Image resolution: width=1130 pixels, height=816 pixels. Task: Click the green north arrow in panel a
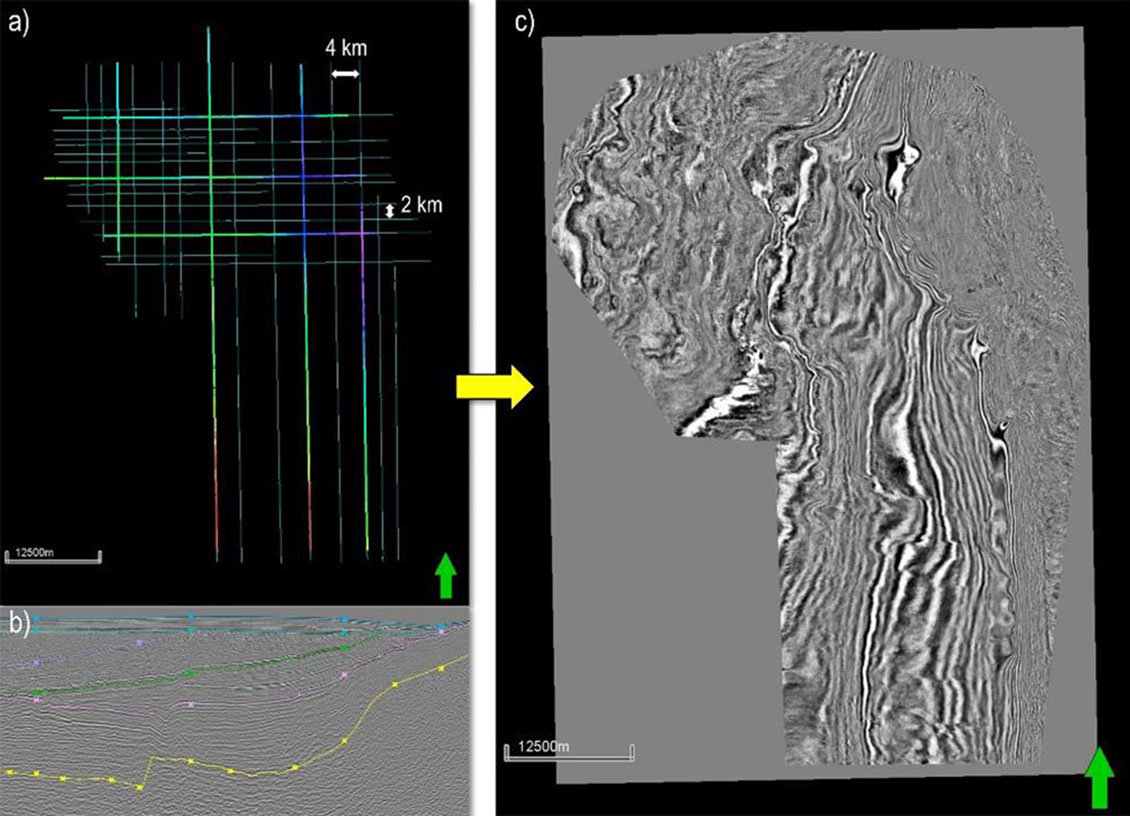(446, 578)
